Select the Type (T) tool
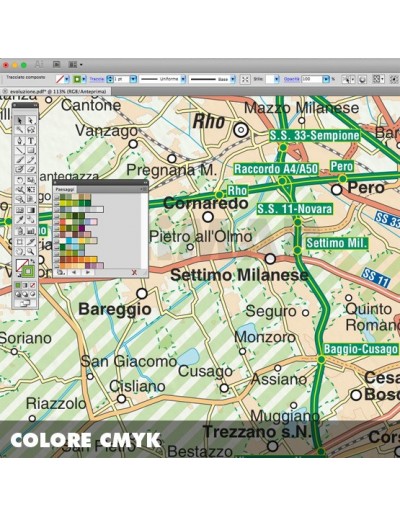 tap(31, 140)
